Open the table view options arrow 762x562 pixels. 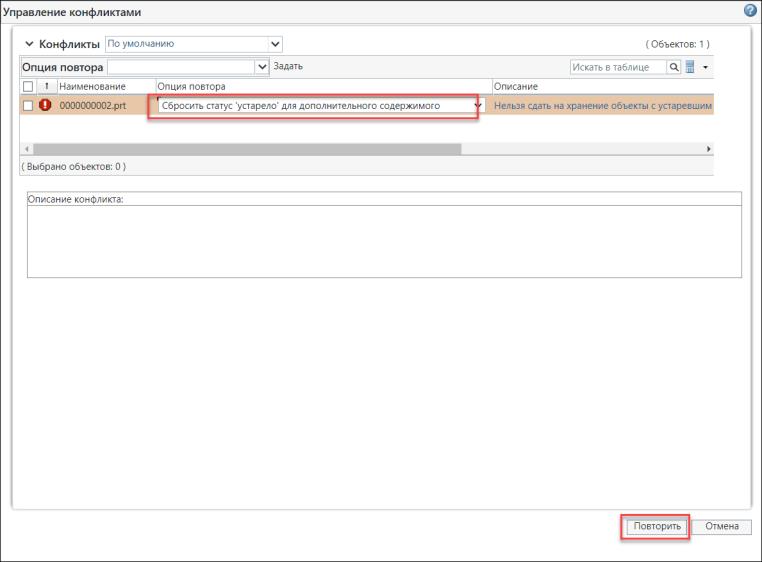click(705, 67)
